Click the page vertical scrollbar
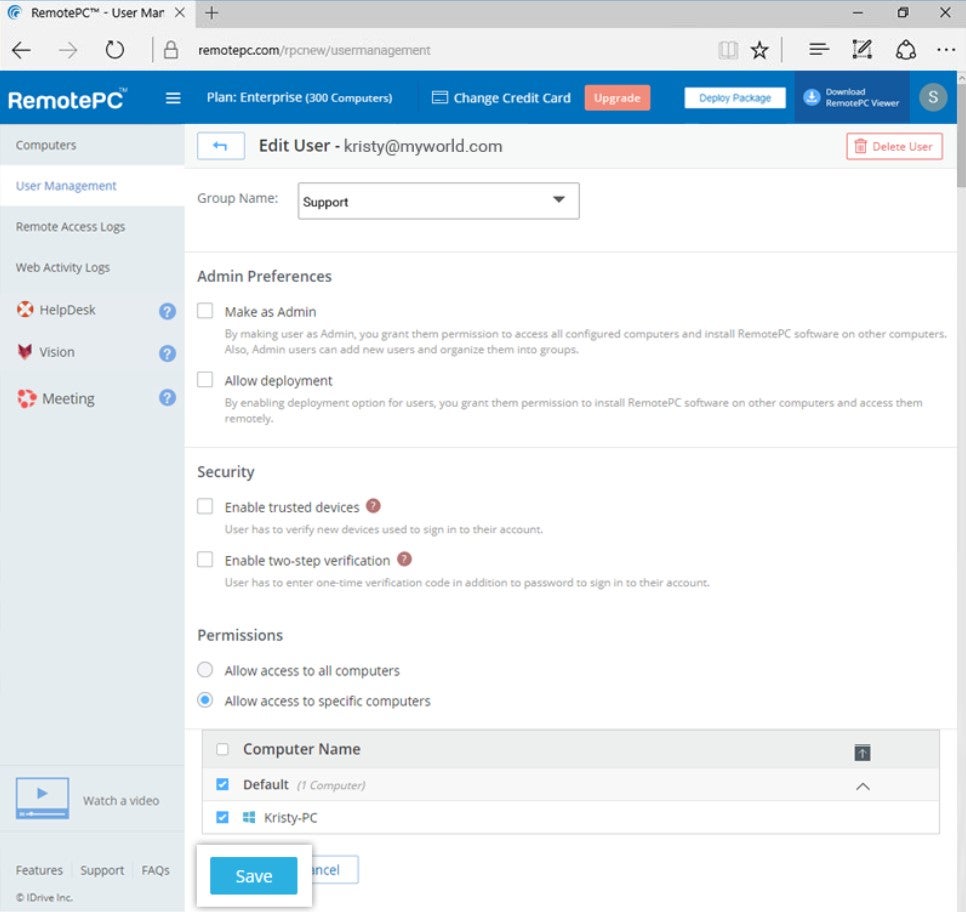The image size is (966, 912). pyautogui.click(x=961, y=136)
